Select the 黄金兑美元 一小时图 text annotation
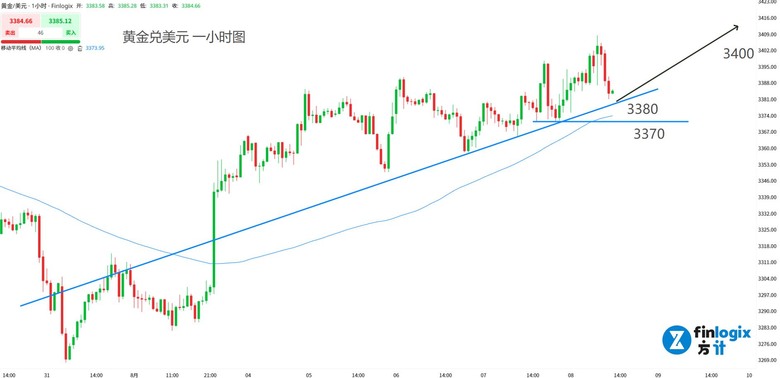Screen dimensions: 780x378 point(184,37)
